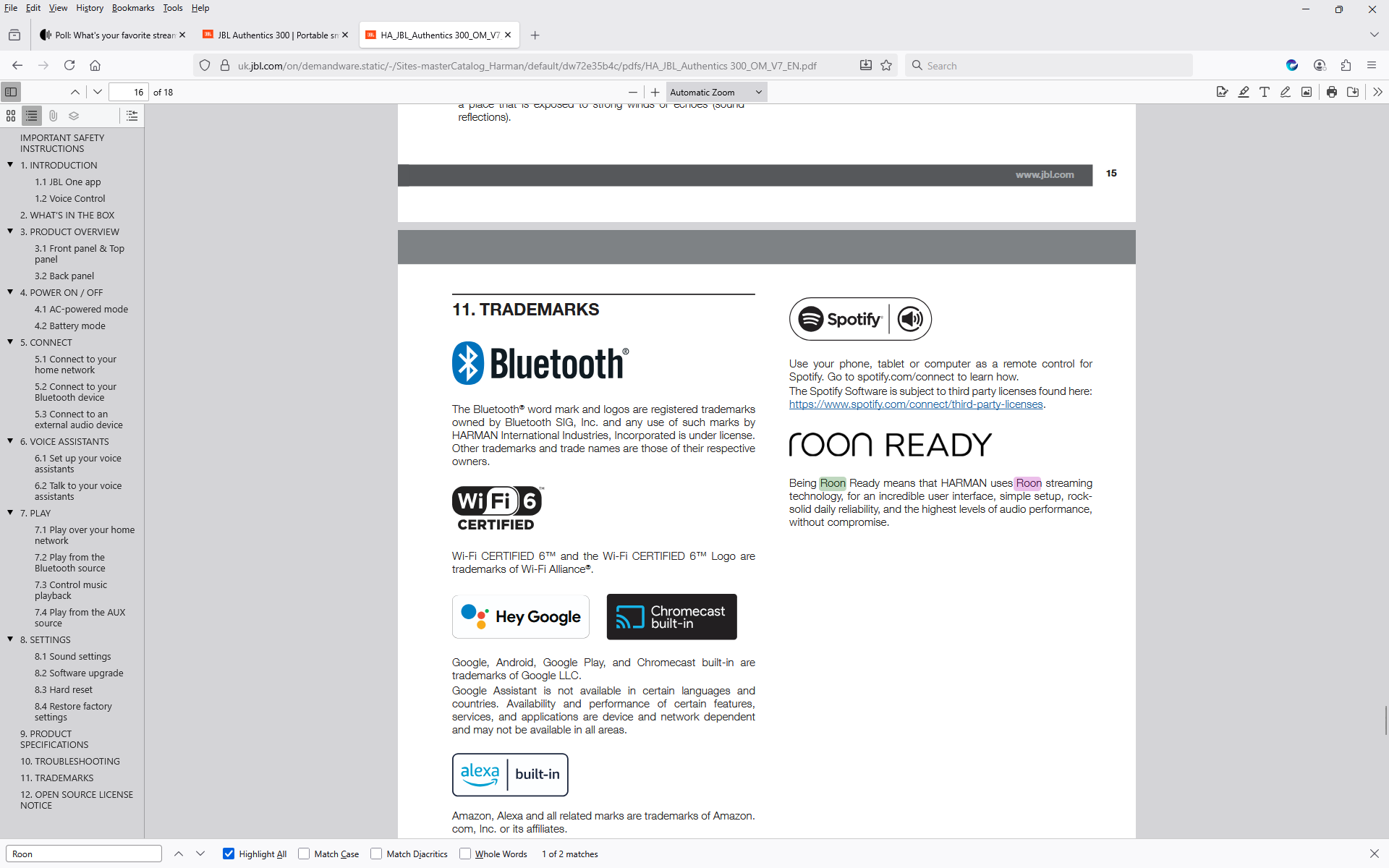The height and width of the screenshot is (868, 1389).
Task: Show attachments in the sidebar
Action: tap(53, 116)
